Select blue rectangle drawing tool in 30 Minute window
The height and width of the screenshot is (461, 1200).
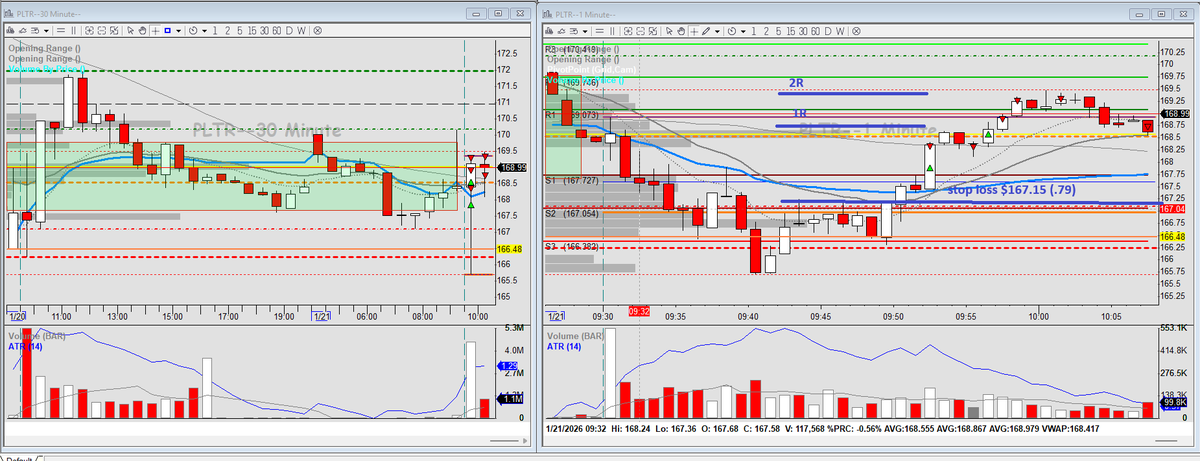pos(167,31)
